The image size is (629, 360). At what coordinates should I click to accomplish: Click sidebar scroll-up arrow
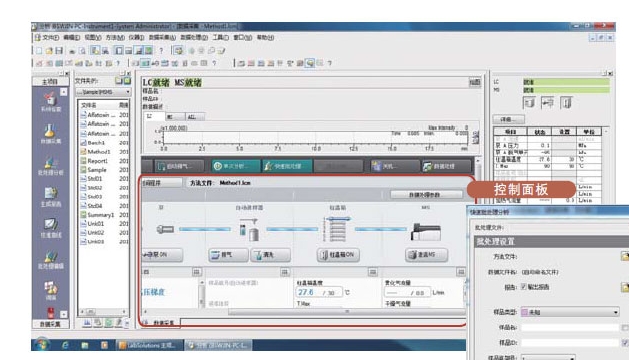[x=64, y=92]
